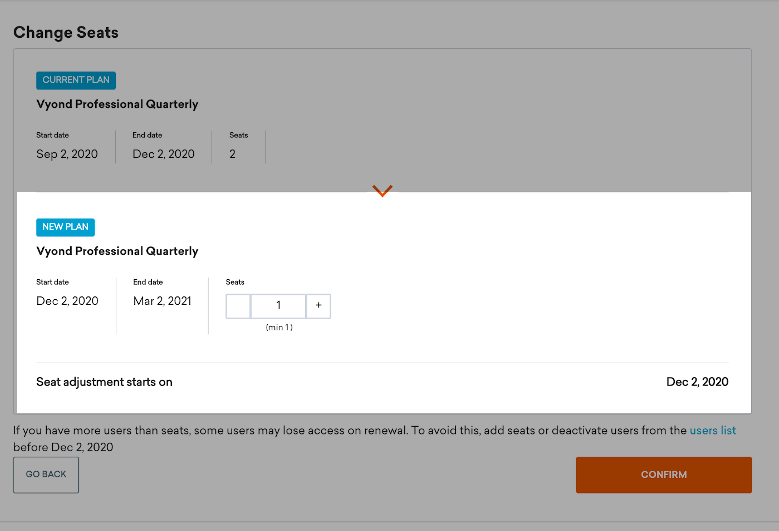The height and width of the screenshot is (531, 779).
Task: Select the new plan name Vyond Professional Quarterly
Action: pos(117,251)
